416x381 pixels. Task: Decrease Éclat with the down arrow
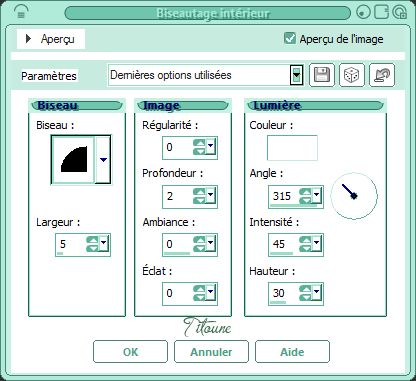199,297
